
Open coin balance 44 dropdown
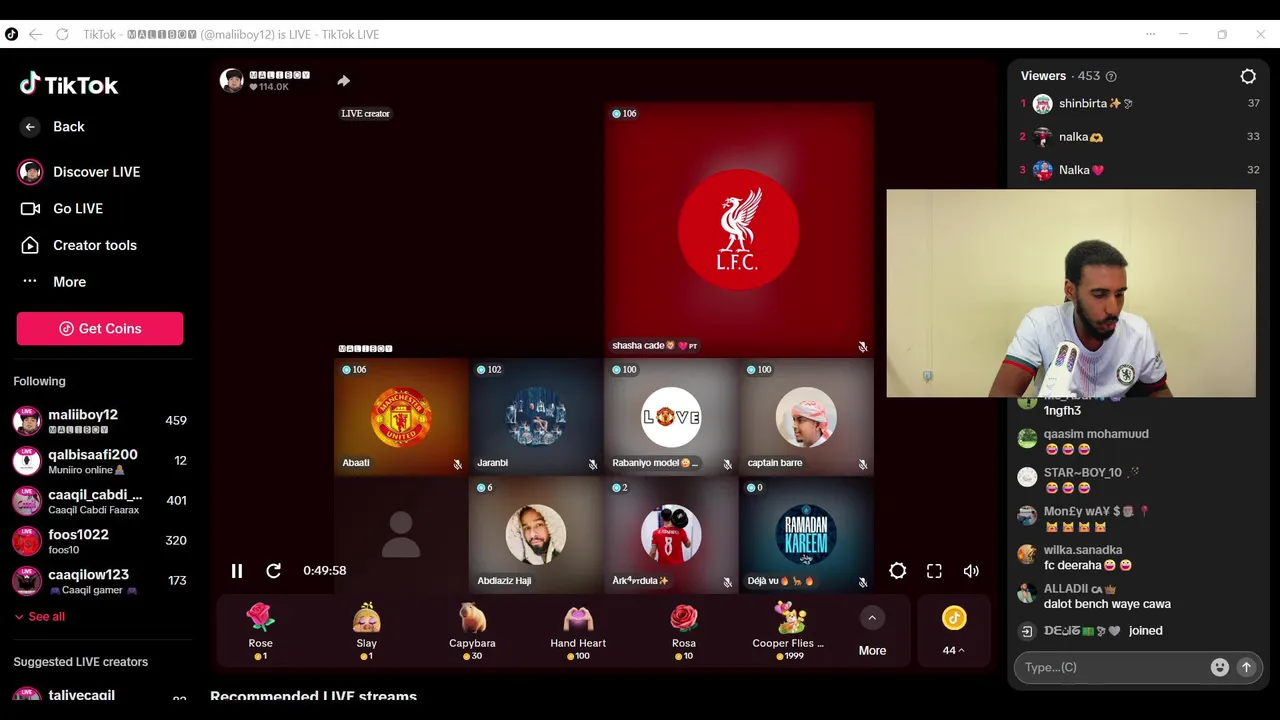coord(954,631)
